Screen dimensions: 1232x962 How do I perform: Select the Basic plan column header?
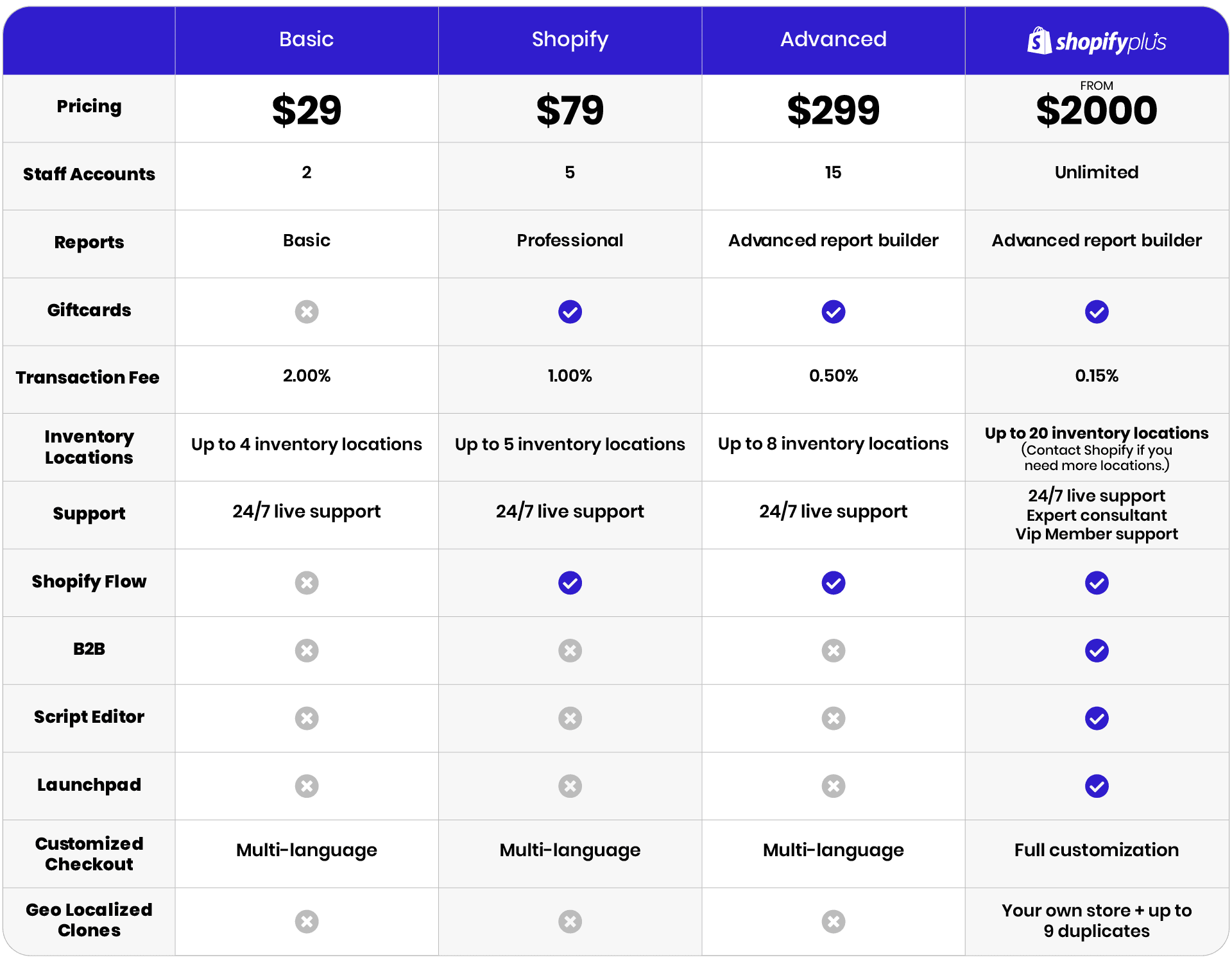[x=307, y=39]
